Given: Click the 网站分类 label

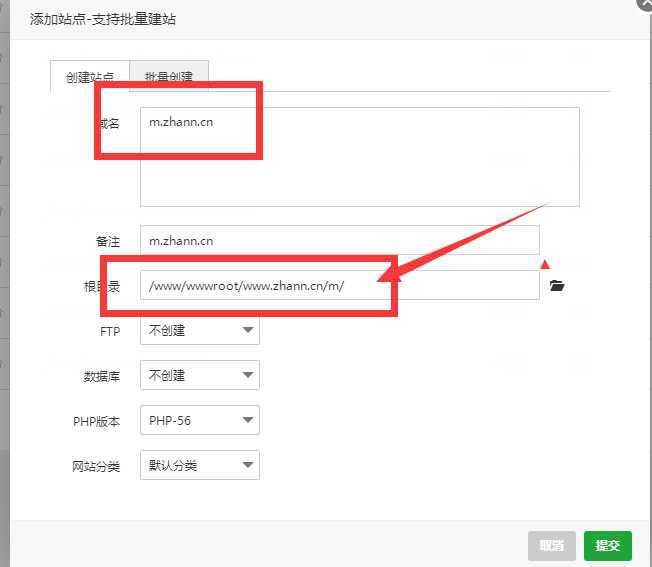Looking at the screenshot, I should pyautogui.click(x=96, y=466).
